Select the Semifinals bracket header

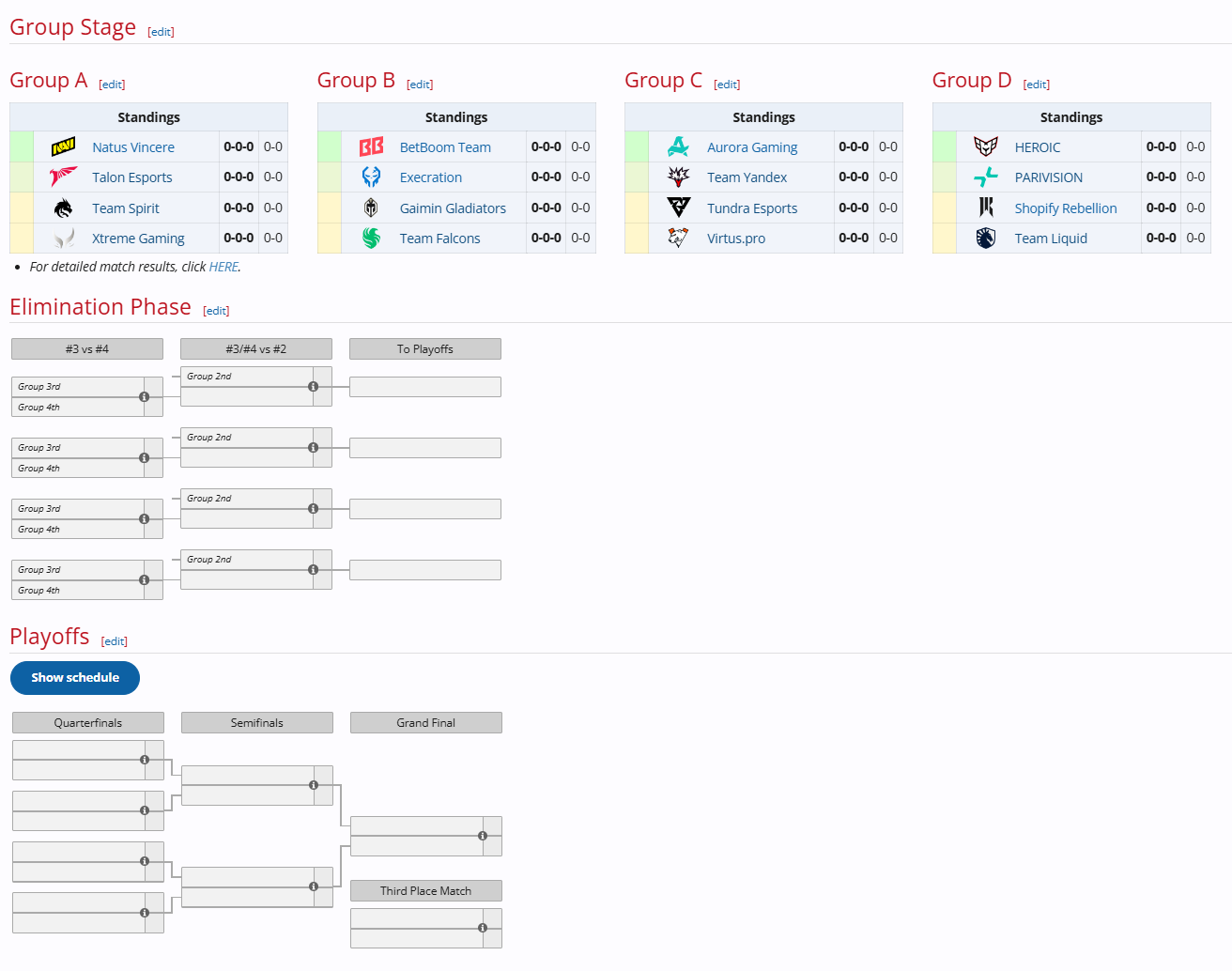tap(257, 723)
